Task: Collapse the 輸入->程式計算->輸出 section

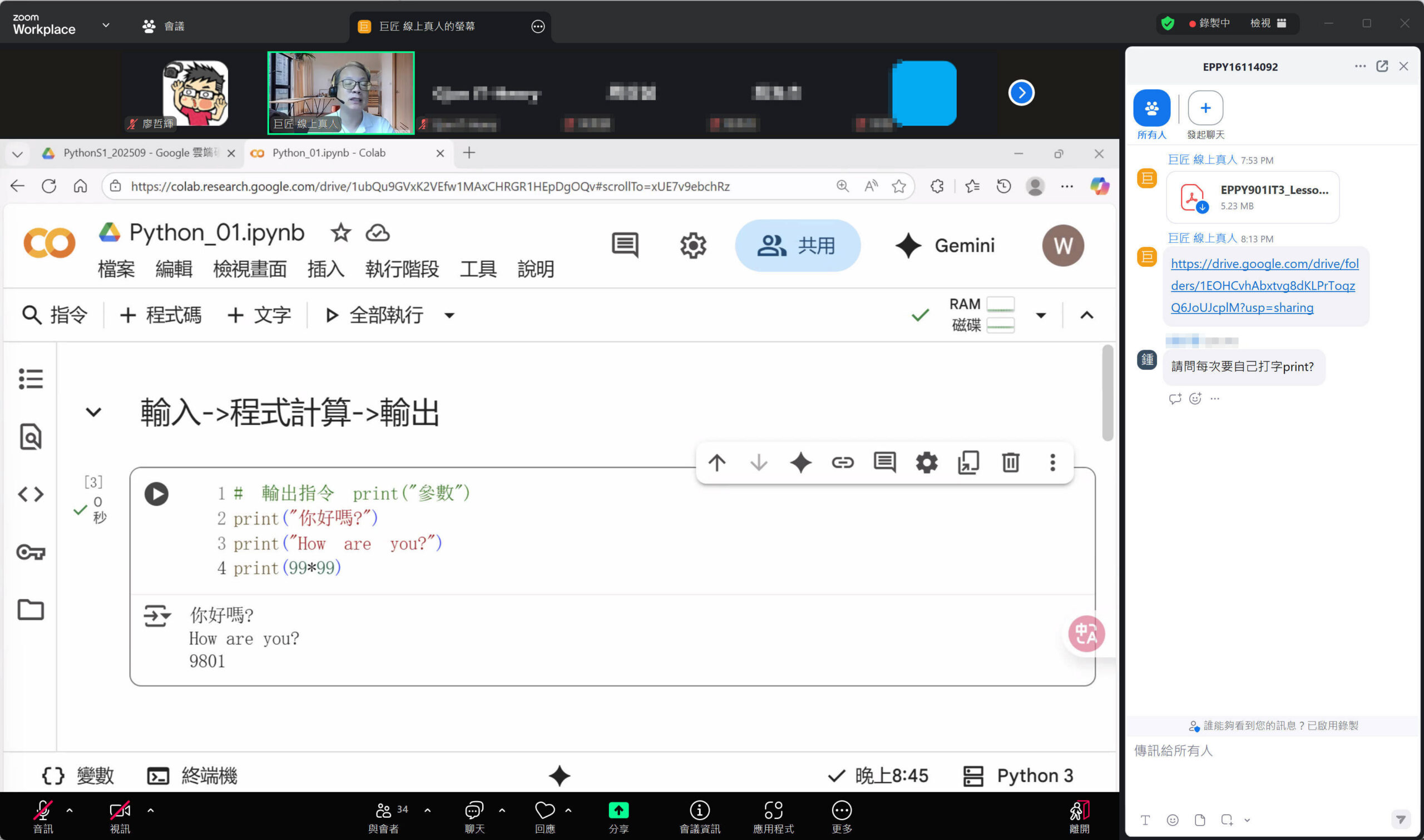Action: (94, 411)
